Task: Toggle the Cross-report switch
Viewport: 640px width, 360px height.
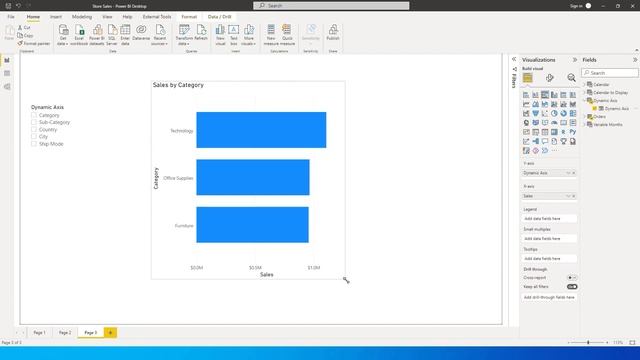Action: pyautogui.click(x=572, y=278)
